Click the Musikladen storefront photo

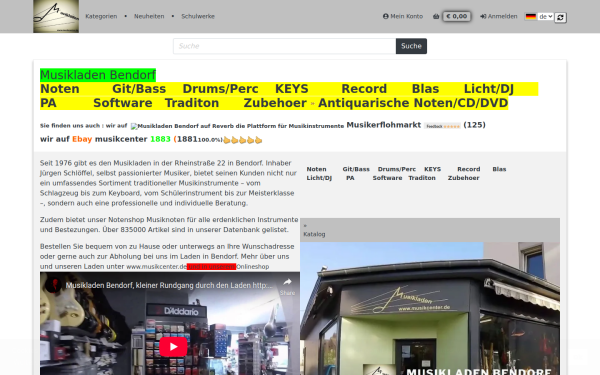(x=430, y=308)
